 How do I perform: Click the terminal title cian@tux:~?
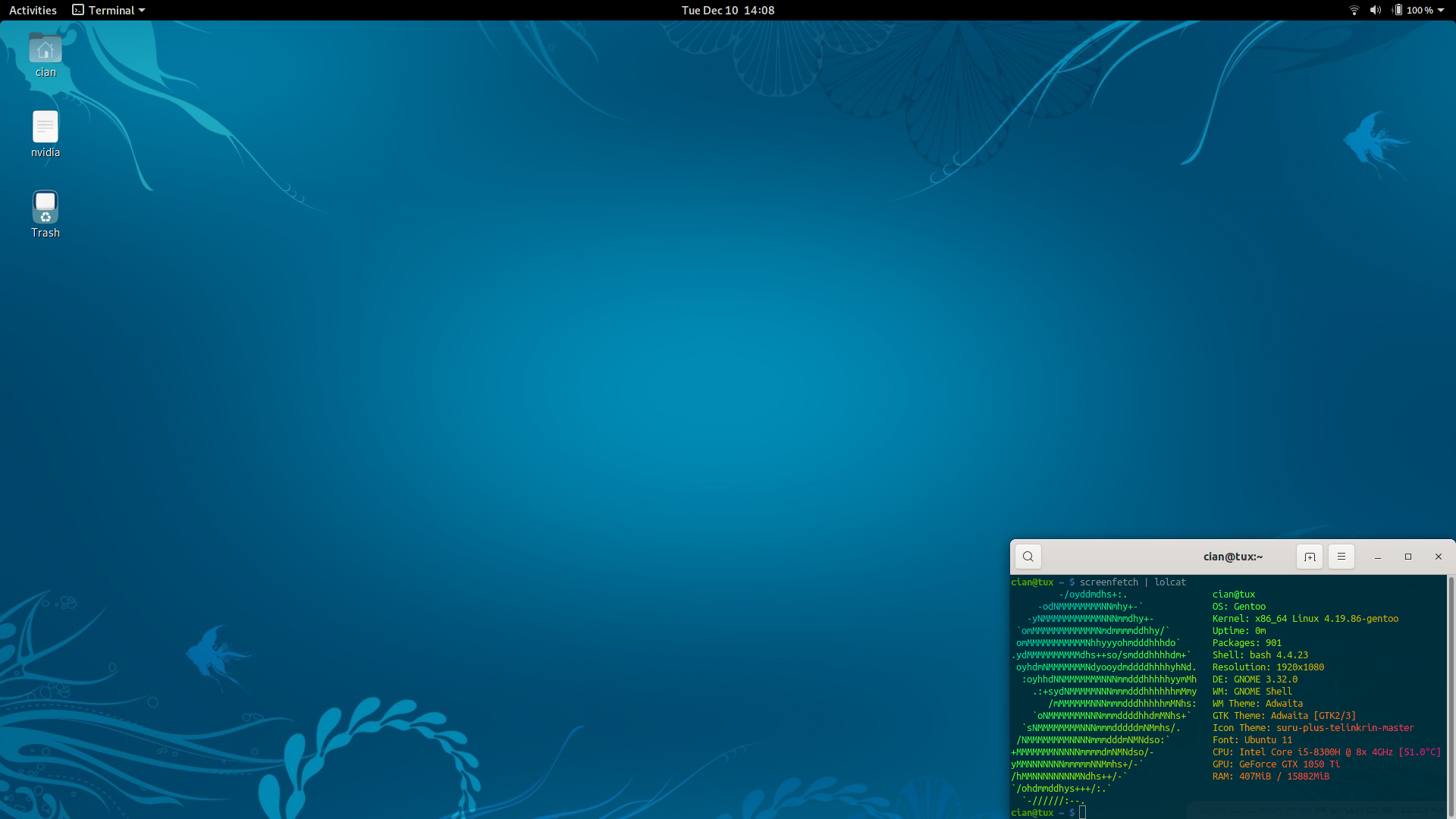click(1233, 557)
